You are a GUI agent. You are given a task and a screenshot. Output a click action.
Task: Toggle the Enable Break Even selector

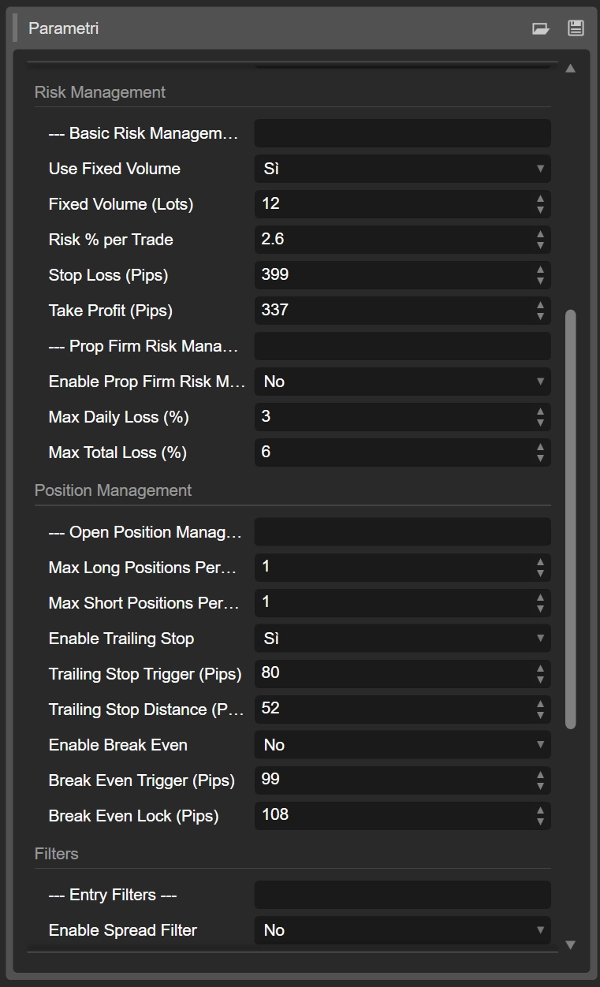click(402, 745)
